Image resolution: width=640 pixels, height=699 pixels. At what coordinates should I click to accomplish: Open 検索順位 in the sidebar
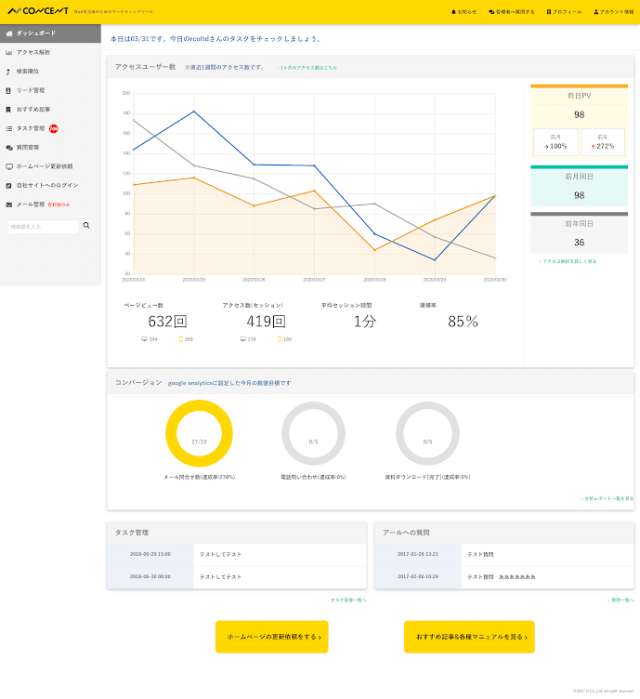point(50,71)
